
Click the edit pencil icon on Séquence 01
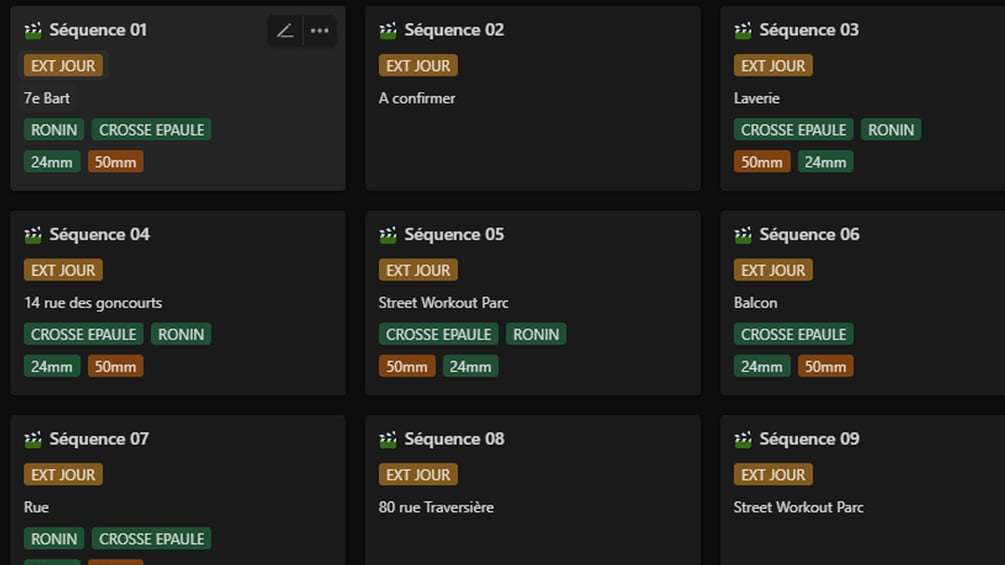click(x=285, y=31)
